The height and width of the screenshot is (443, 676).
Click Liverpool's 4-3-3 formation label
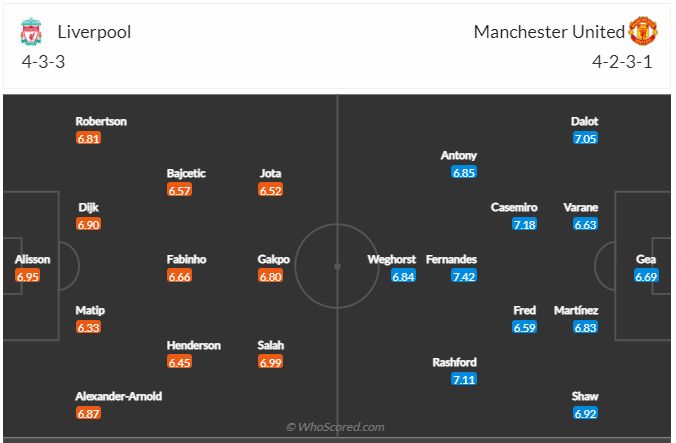click(x=44, y=60)
